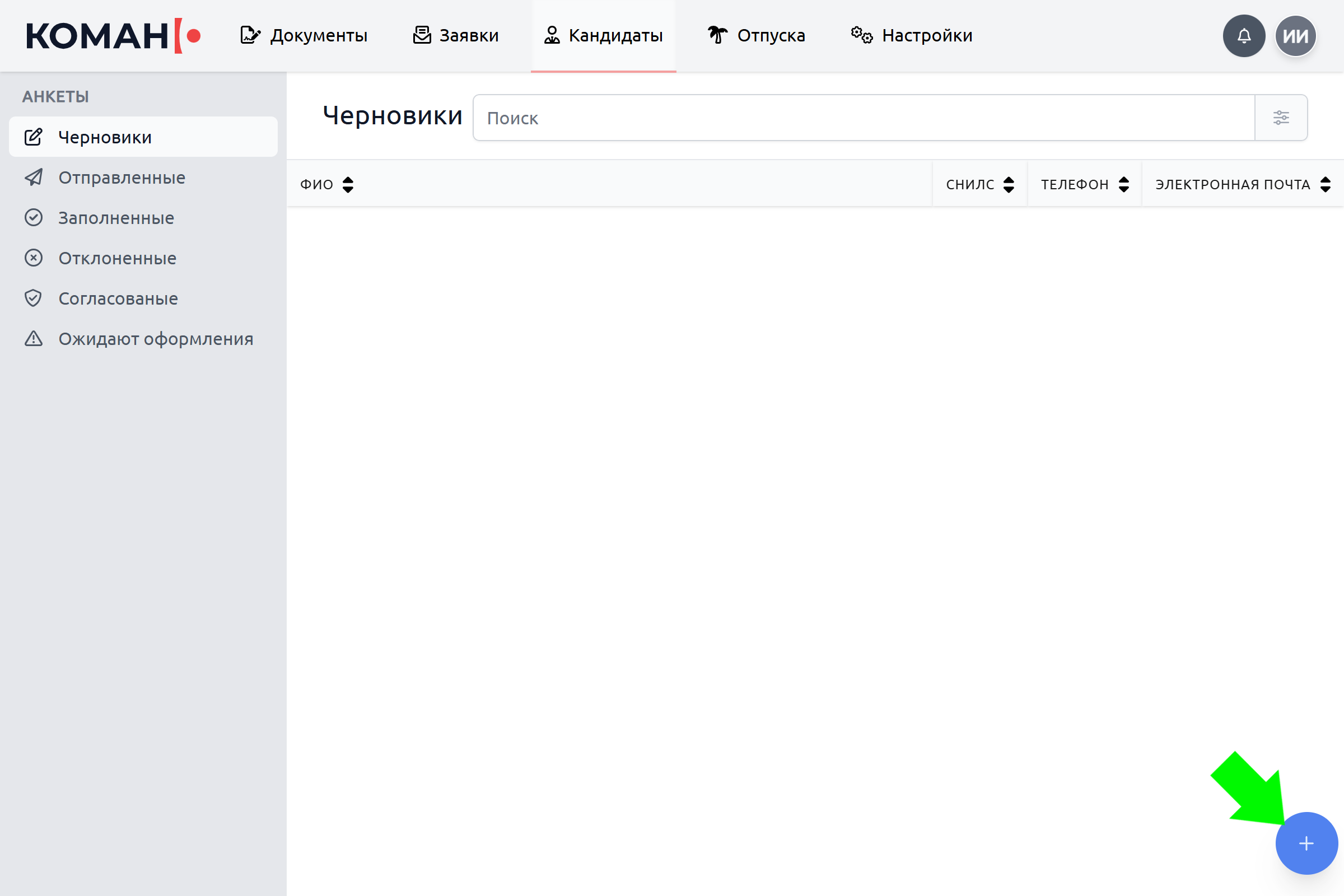Select Отправленные in the sidebar

pyautogui.click(x=143, y=178)
